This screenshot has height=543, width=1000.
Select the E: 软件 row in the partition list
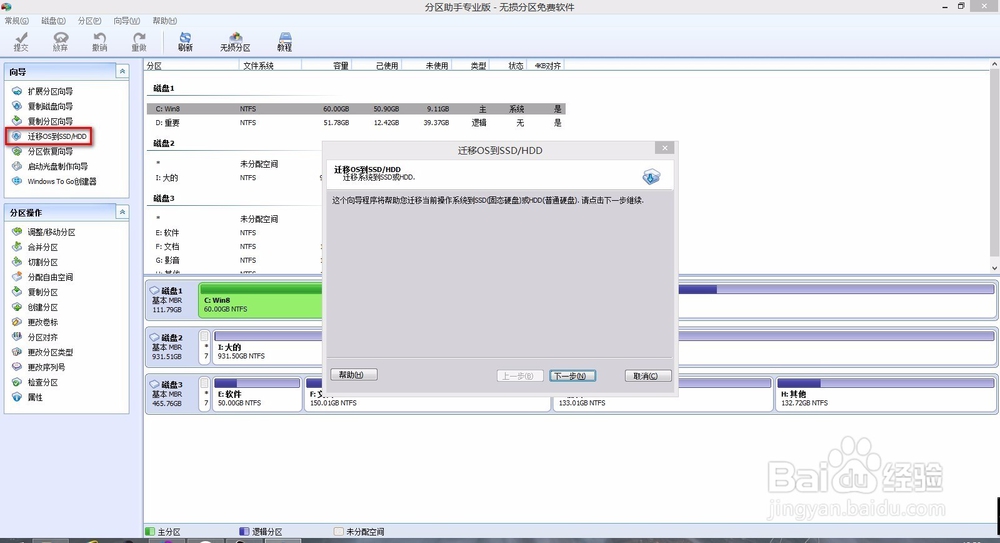pos(235,232)
